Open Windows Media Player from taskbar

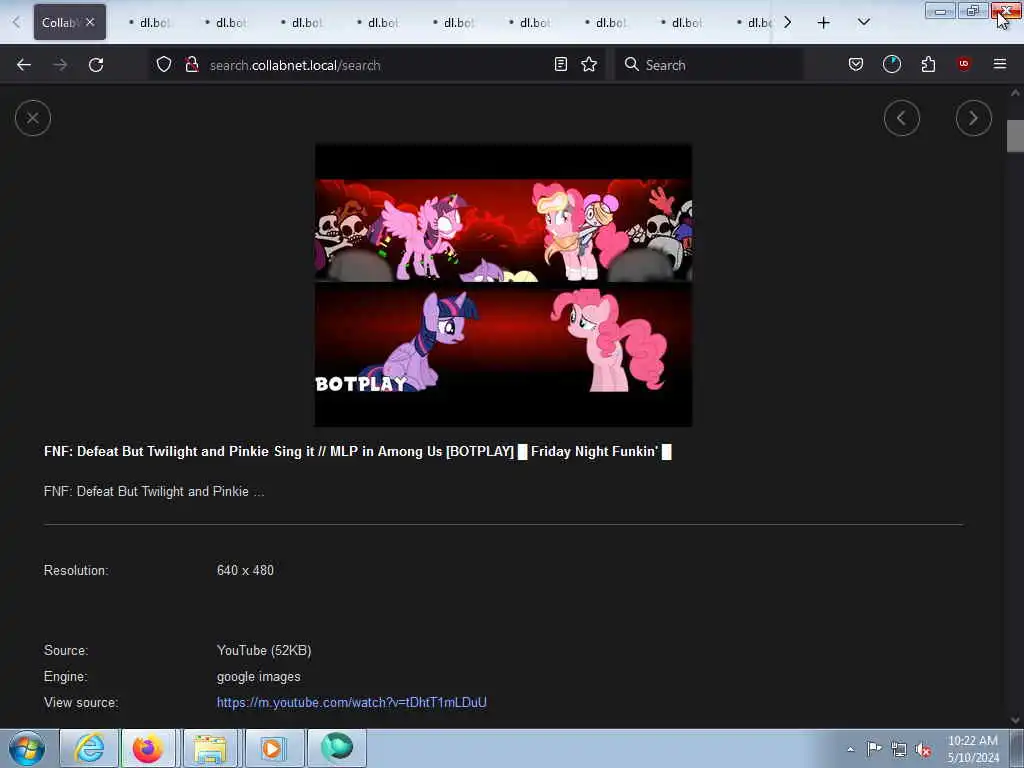[272, 748]
